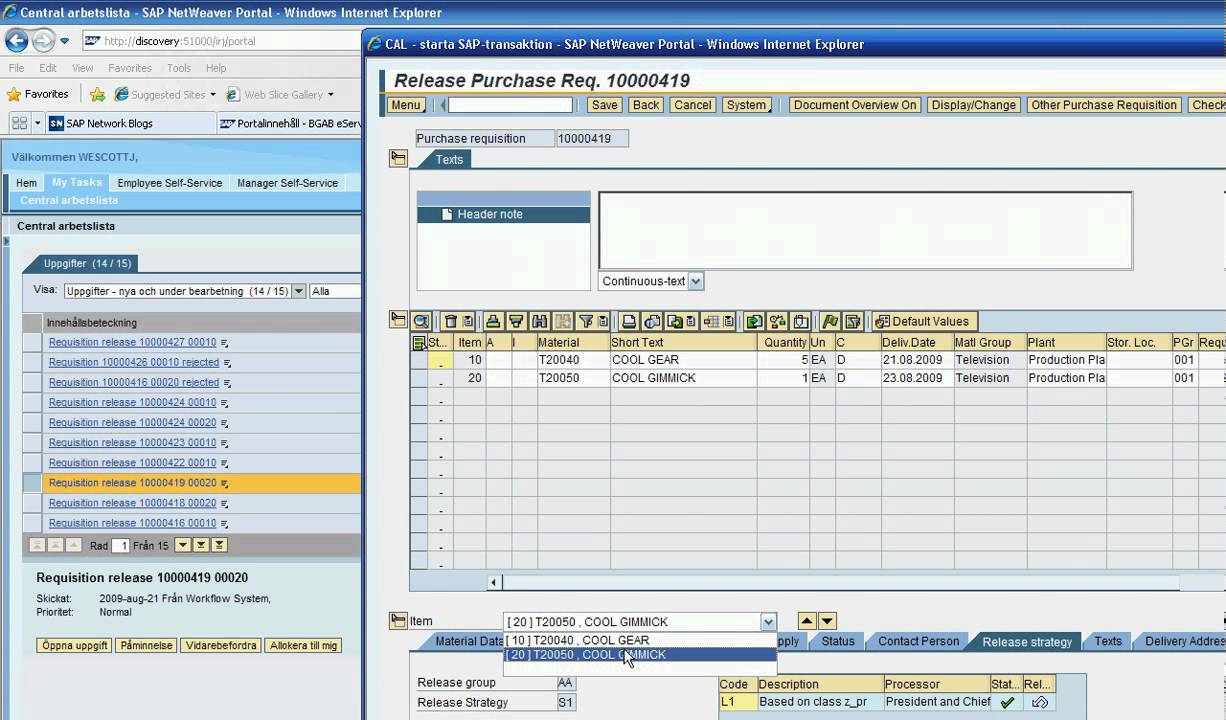Click the Quick Tabs icon in IE
Screen dimensions: 1226x720
coord(19,123)
